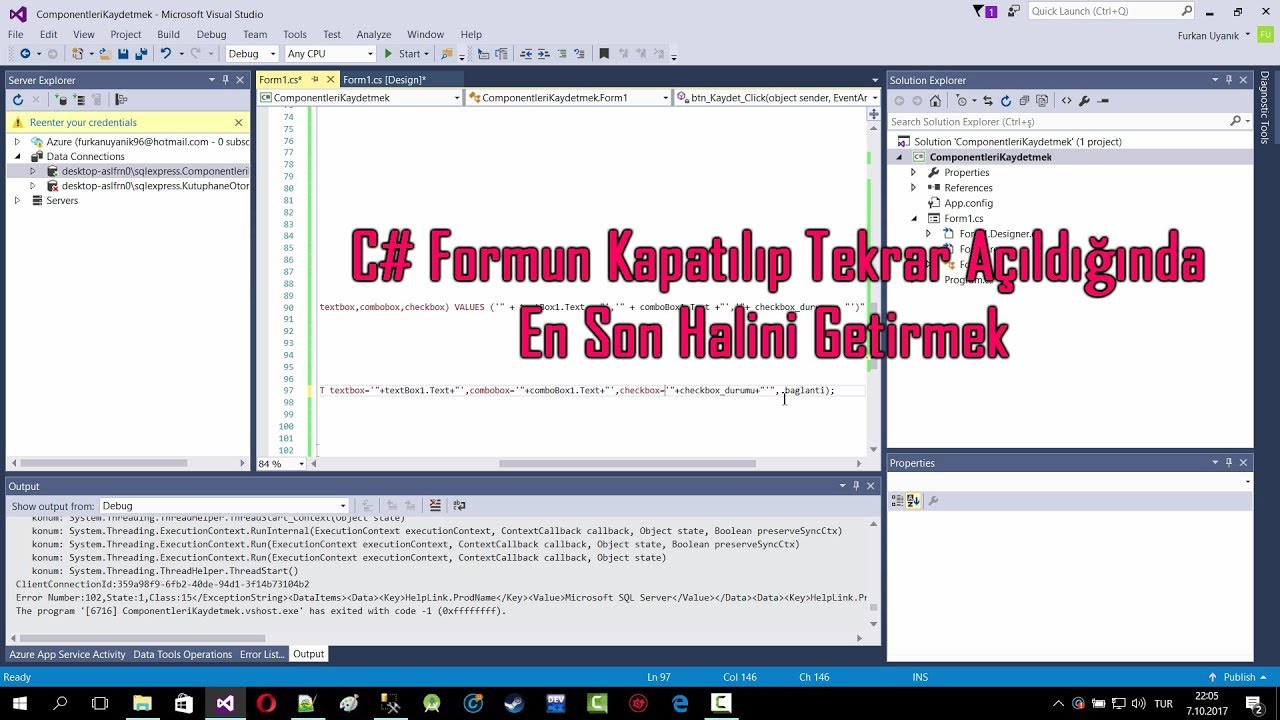
Task: Collapse All icon in Solution Explorer
Action: tap(1024, 101)
